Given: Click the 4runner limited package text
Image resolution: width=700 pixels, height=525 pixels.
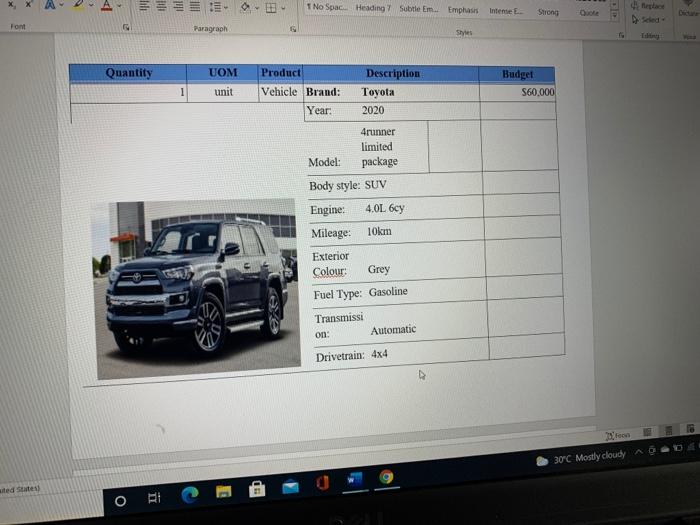Looking at the screenshot, I should point(379,146).
